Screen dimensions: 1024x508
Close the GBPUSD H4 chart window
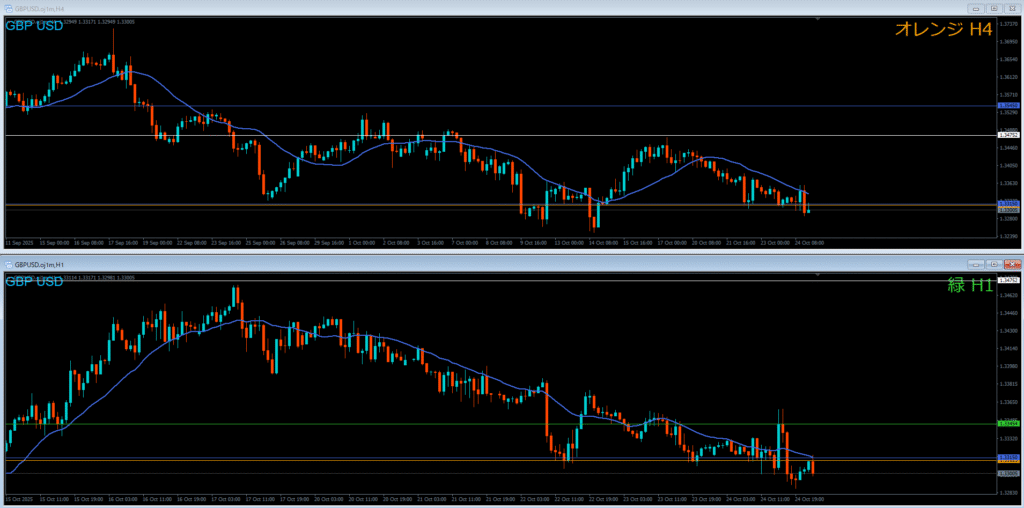1011,8
